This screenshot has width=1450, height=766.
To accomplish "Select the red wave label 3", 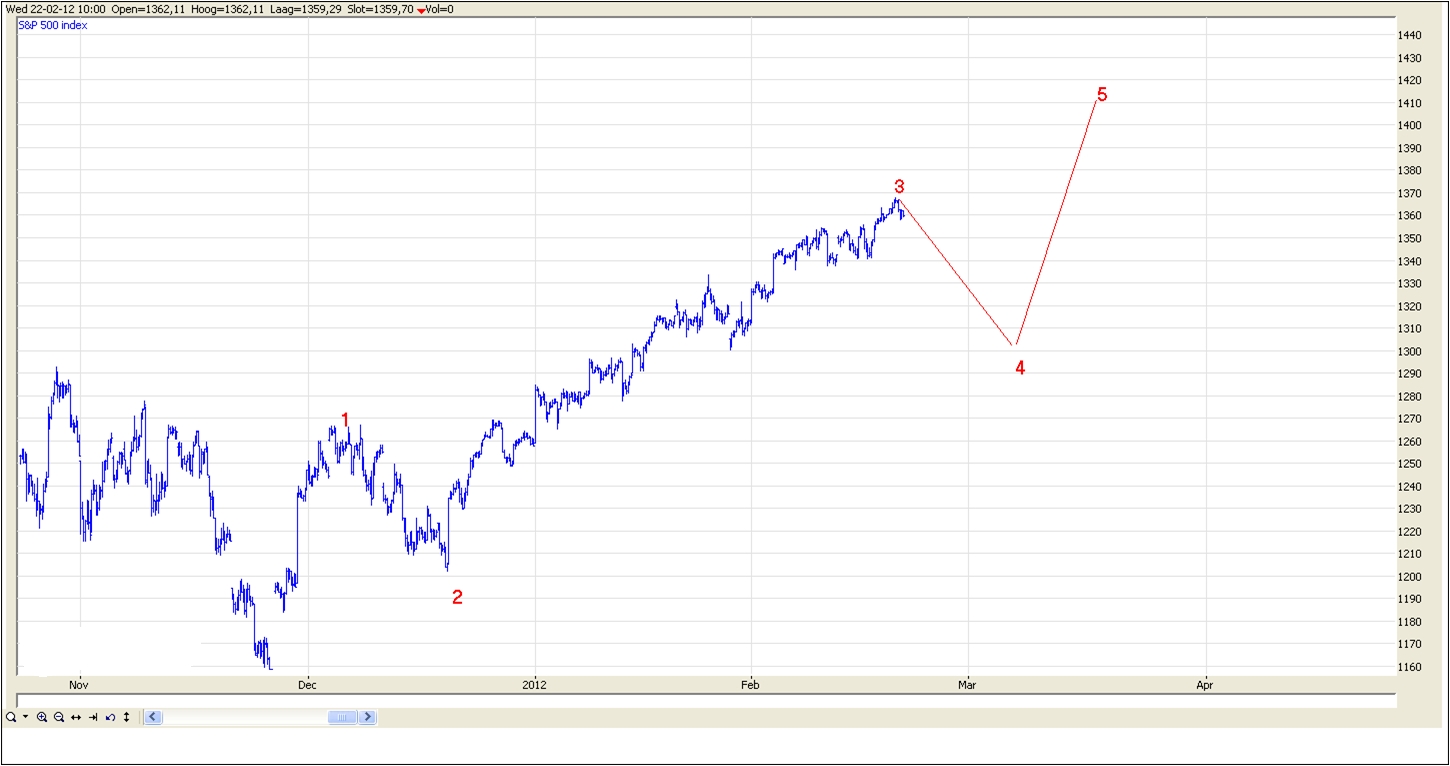I will click(x=899, y=187).
